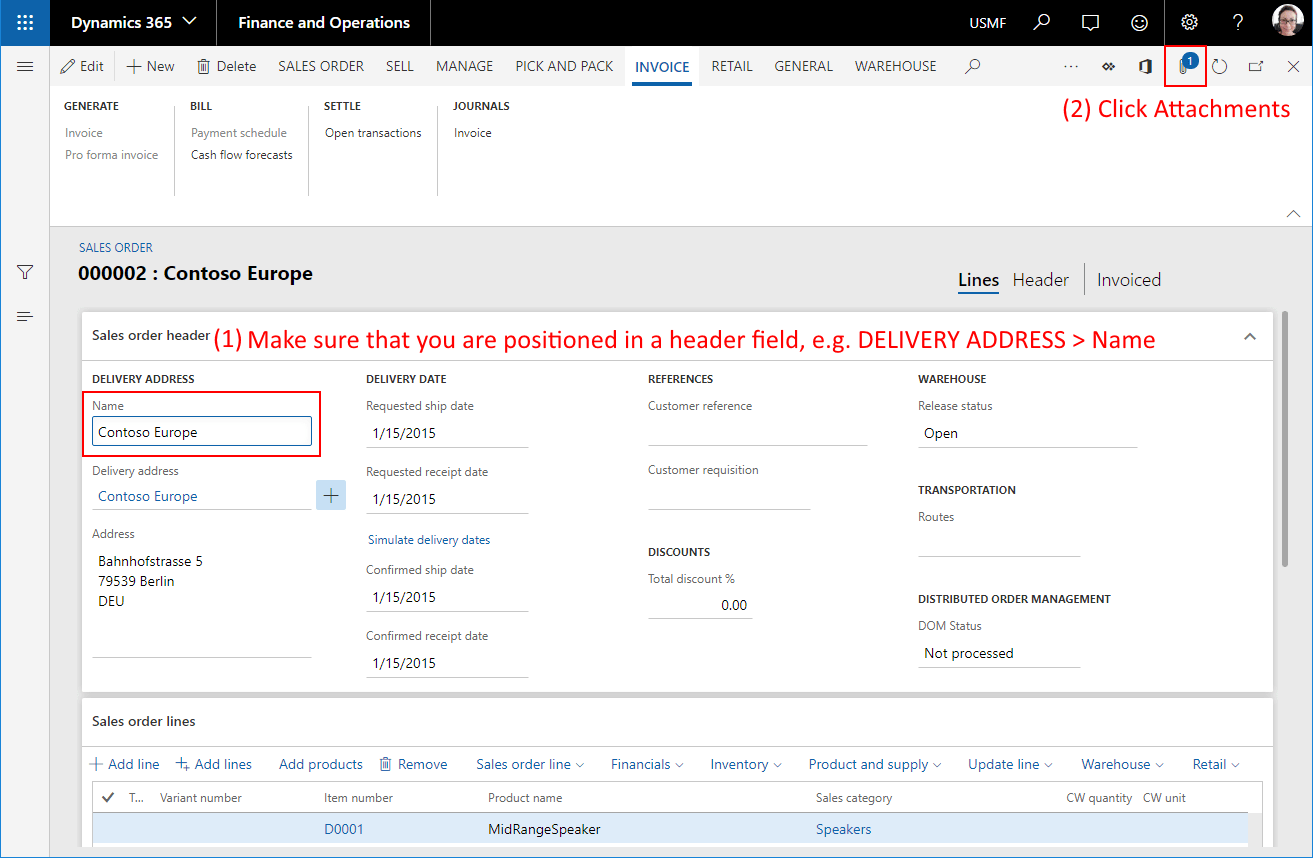Click Add lines button

coord(214,764)
